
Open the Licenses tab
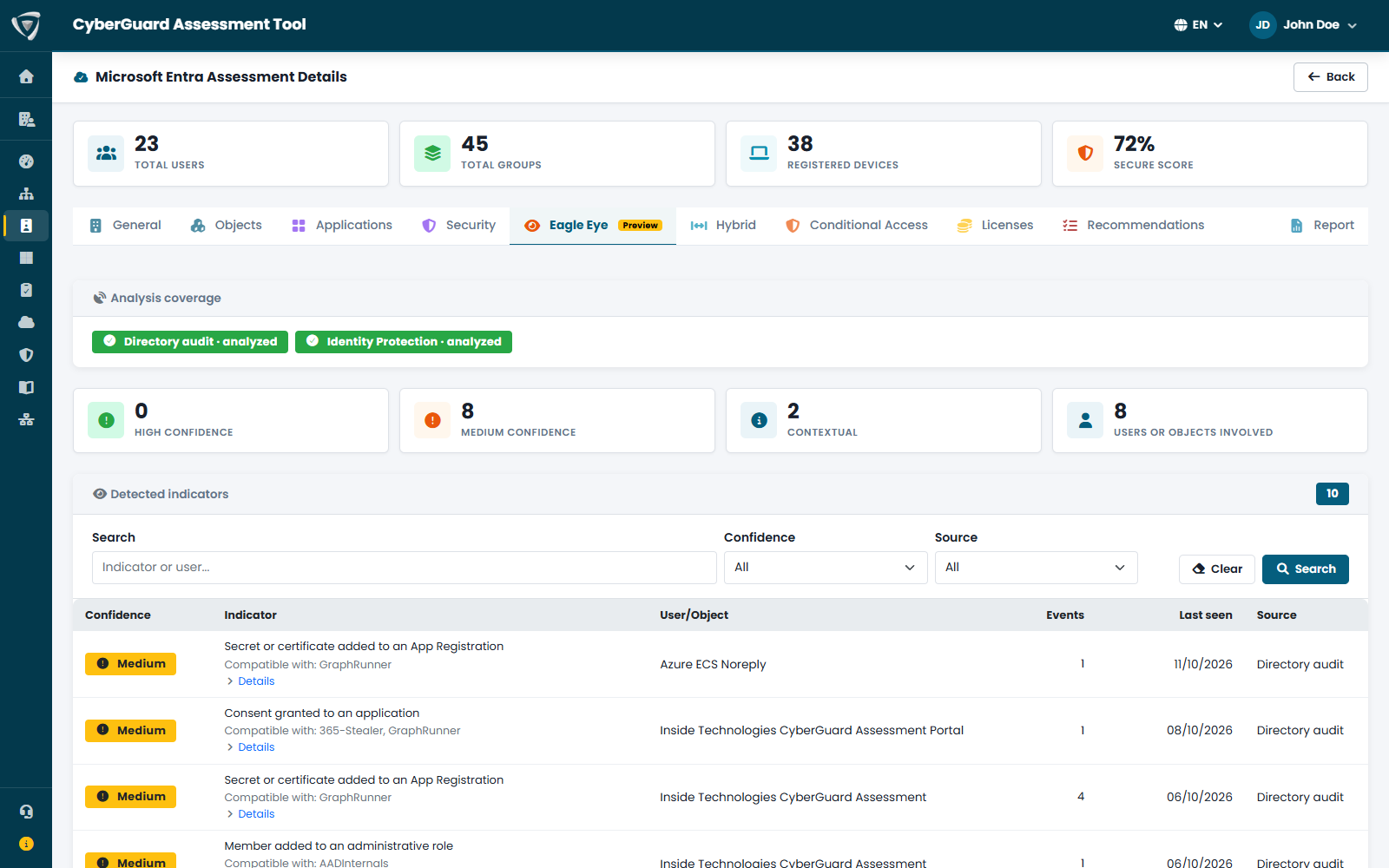pyautogui.click(x=995, y=226)
